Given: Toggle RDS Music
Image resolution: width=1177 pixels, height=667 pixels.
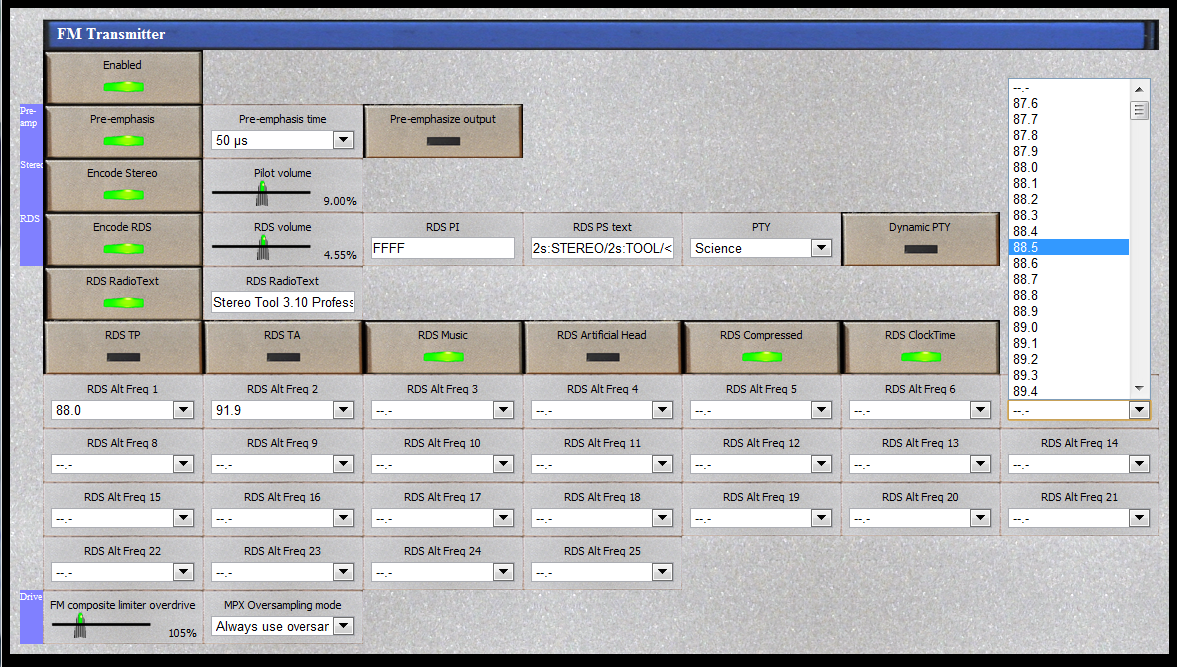Looking at the screenshot, I should click(x=443, y=347).
